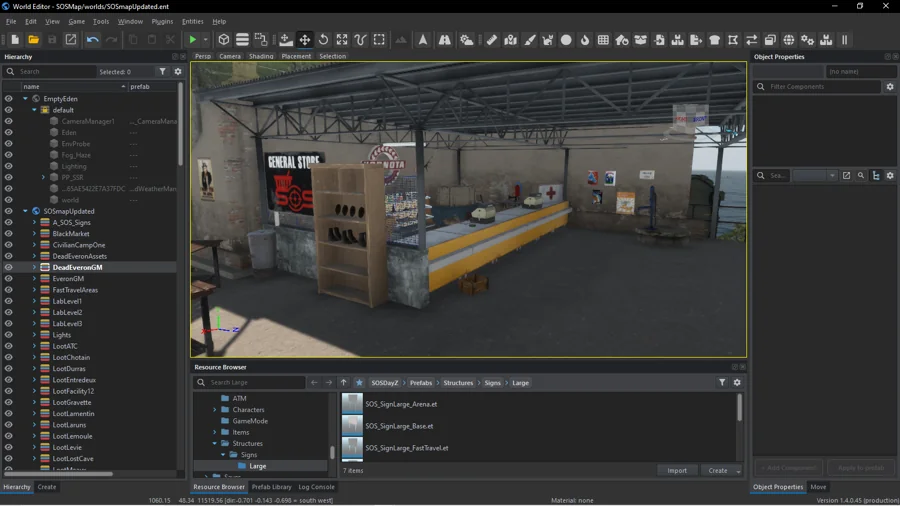
Task: Switch to the Log Console tab
Action: pos(316,487)
